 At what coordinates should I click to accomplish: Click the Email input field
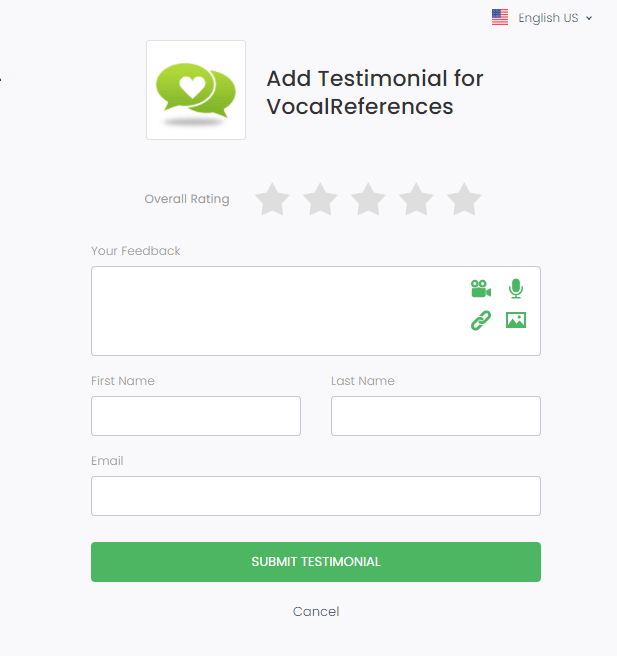point(316,496)
